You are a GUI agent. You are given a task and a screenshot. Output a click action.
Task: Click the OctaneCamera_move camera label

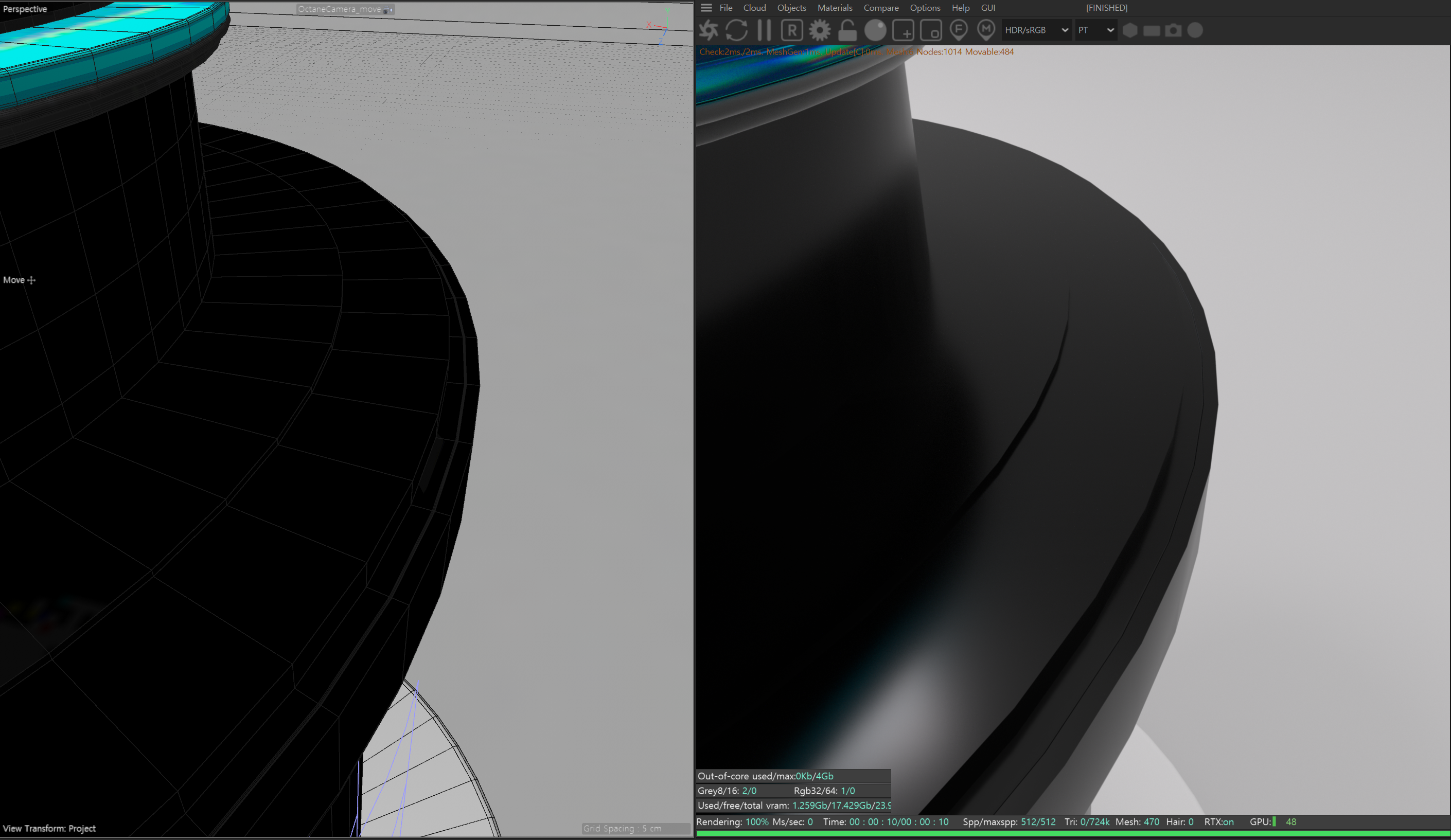pos(340,9)
